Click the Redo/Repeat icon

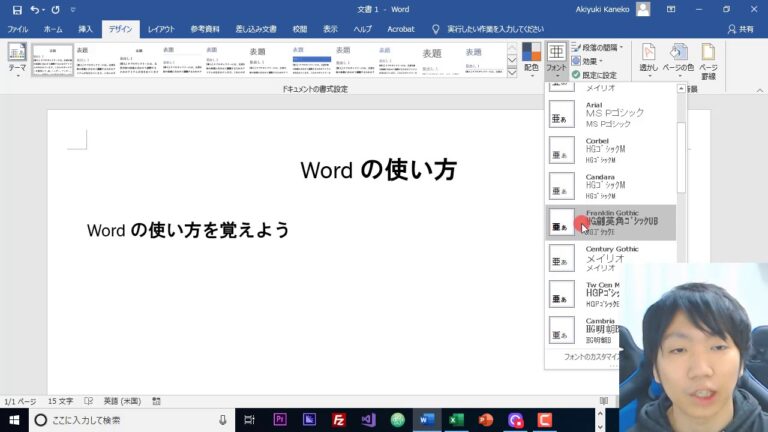(55, 9)
